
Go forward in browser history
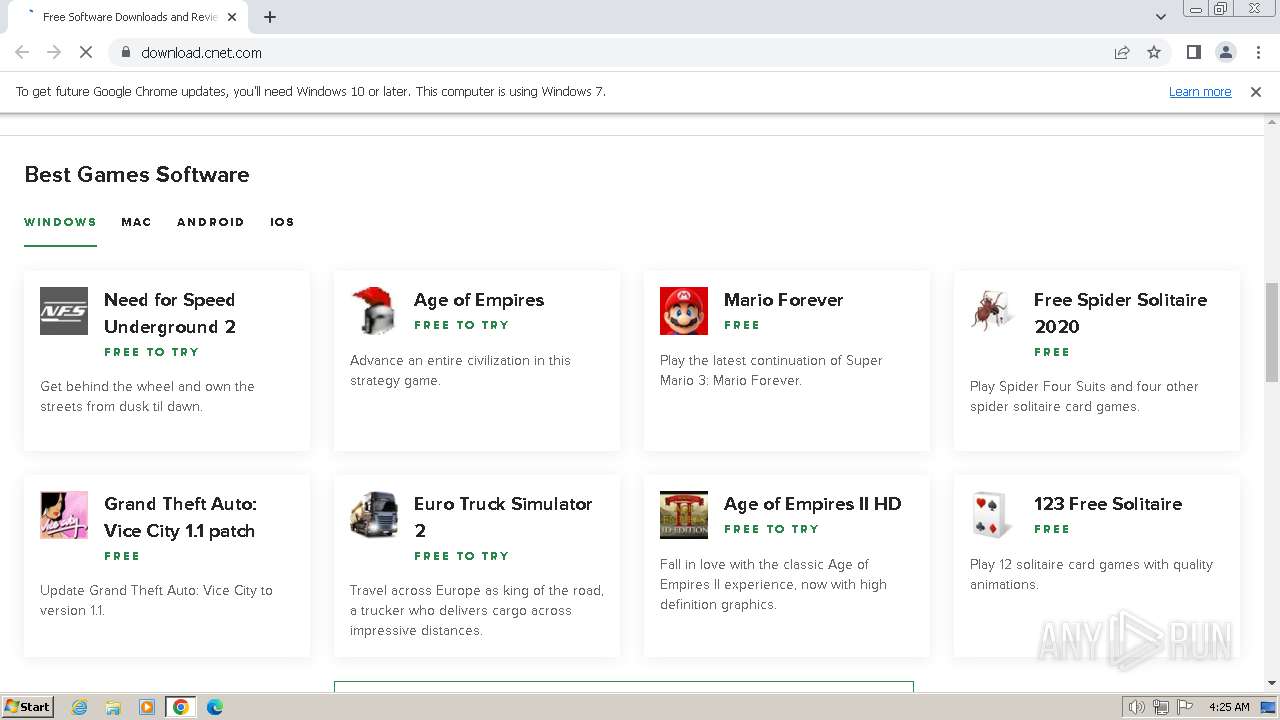(x=54, y=52)
